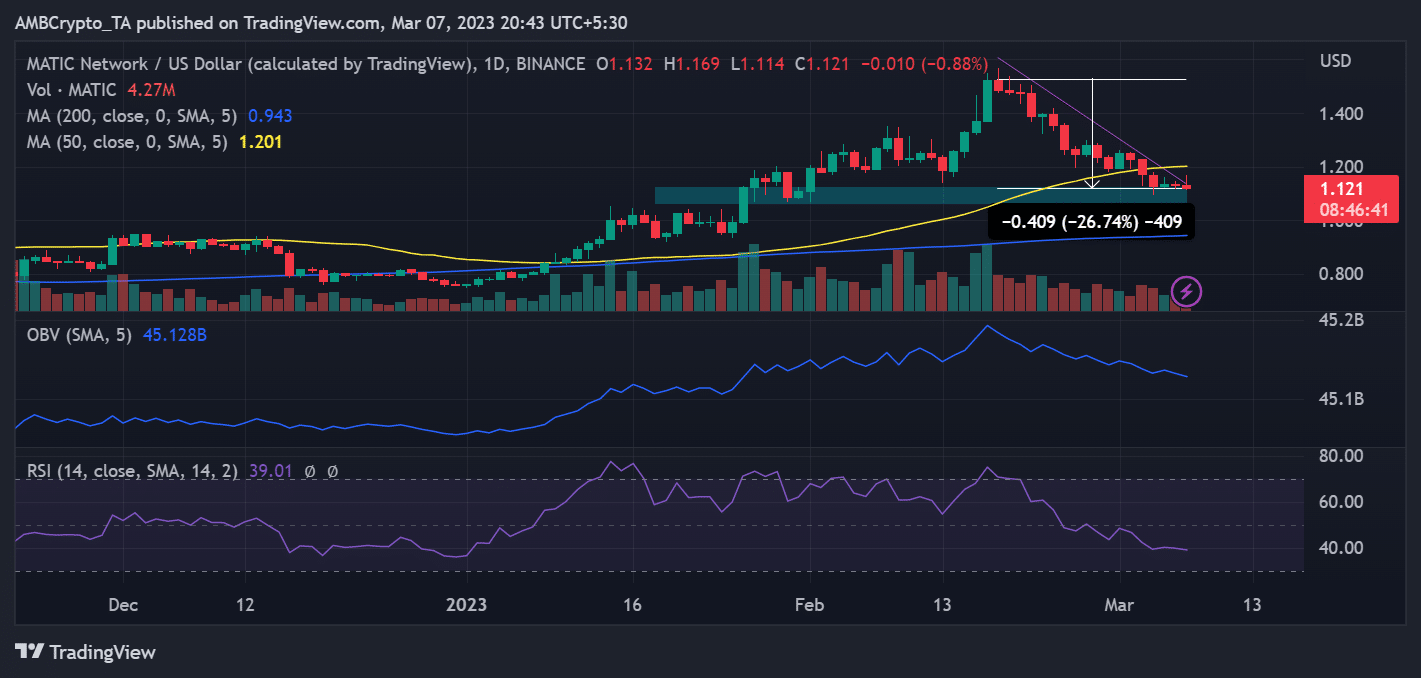
Task: Click the "1.200" price axis label
Action: tap(1341, 167)
